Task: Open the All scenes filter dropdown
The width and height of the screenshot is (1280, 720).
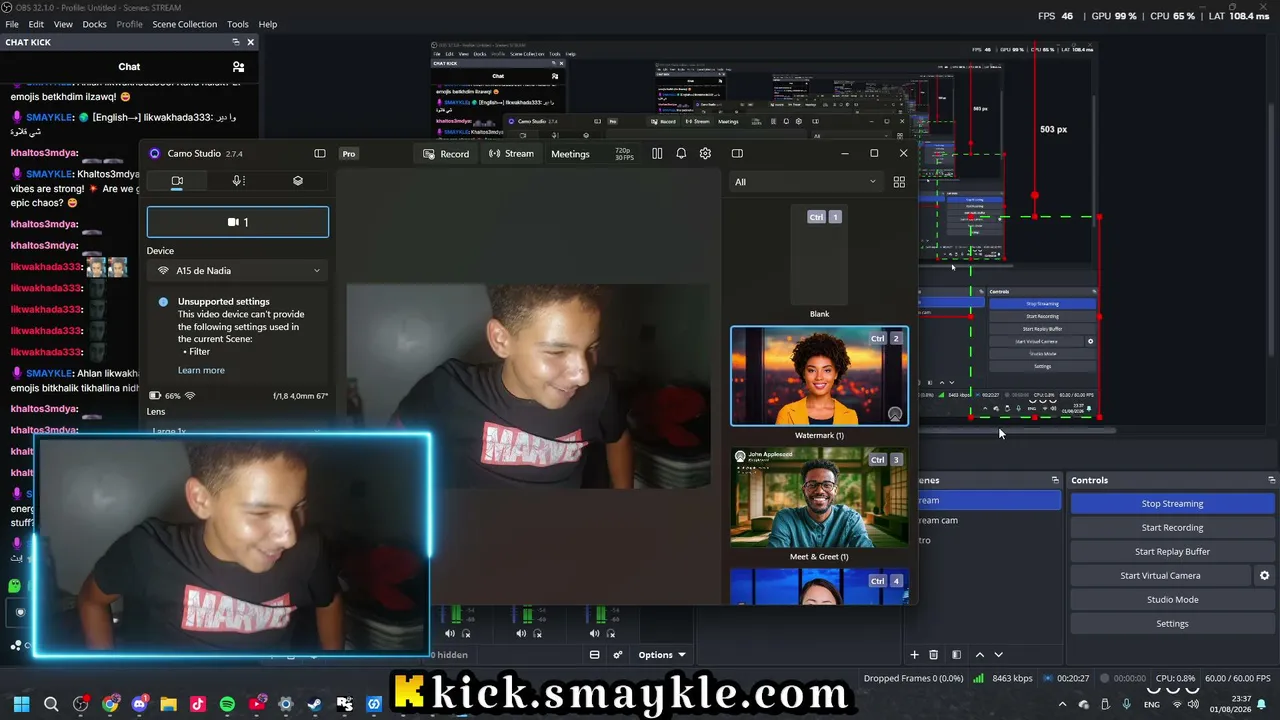Action: [805, 182]
